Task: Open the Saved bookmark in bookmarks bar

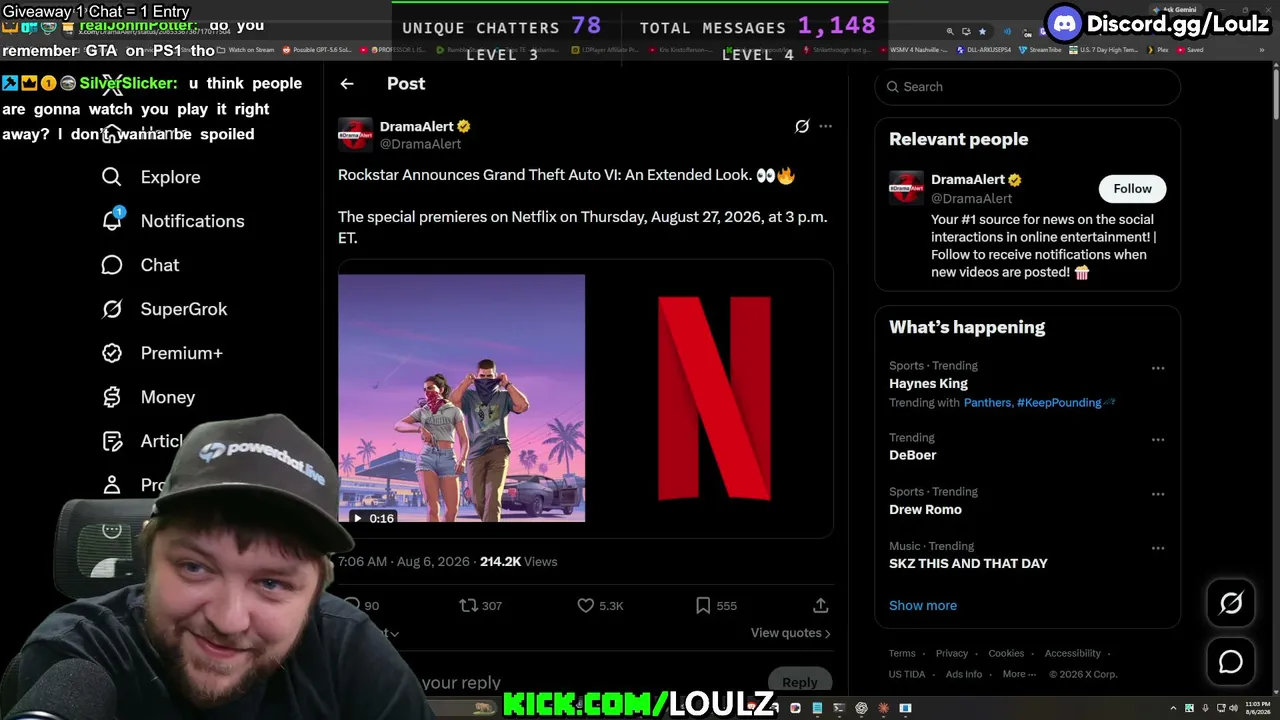Action: pyautogui.click(x=1189, y=49)
